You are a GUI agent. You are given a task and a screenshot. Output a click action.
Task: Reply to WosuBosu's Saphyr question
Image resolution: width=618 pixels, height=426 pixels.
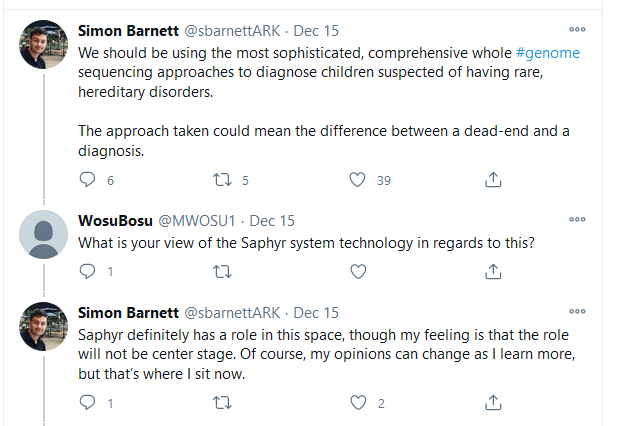[x=88, y=271]
